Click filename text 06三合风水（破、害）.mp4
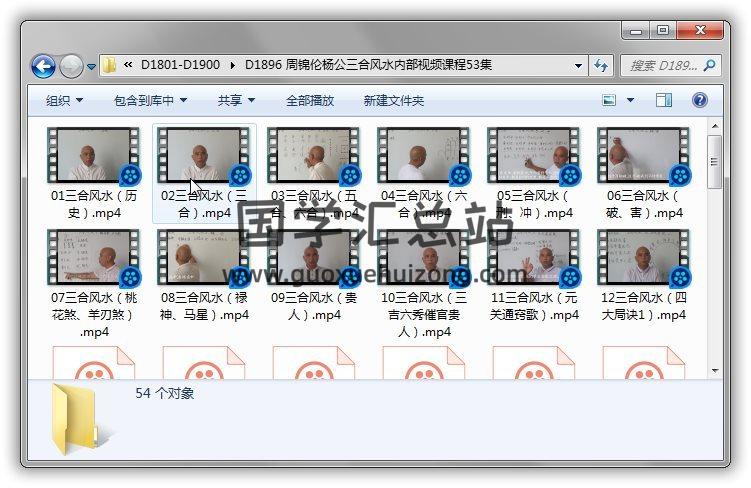751x488 pixels. (x=644, y=204)
